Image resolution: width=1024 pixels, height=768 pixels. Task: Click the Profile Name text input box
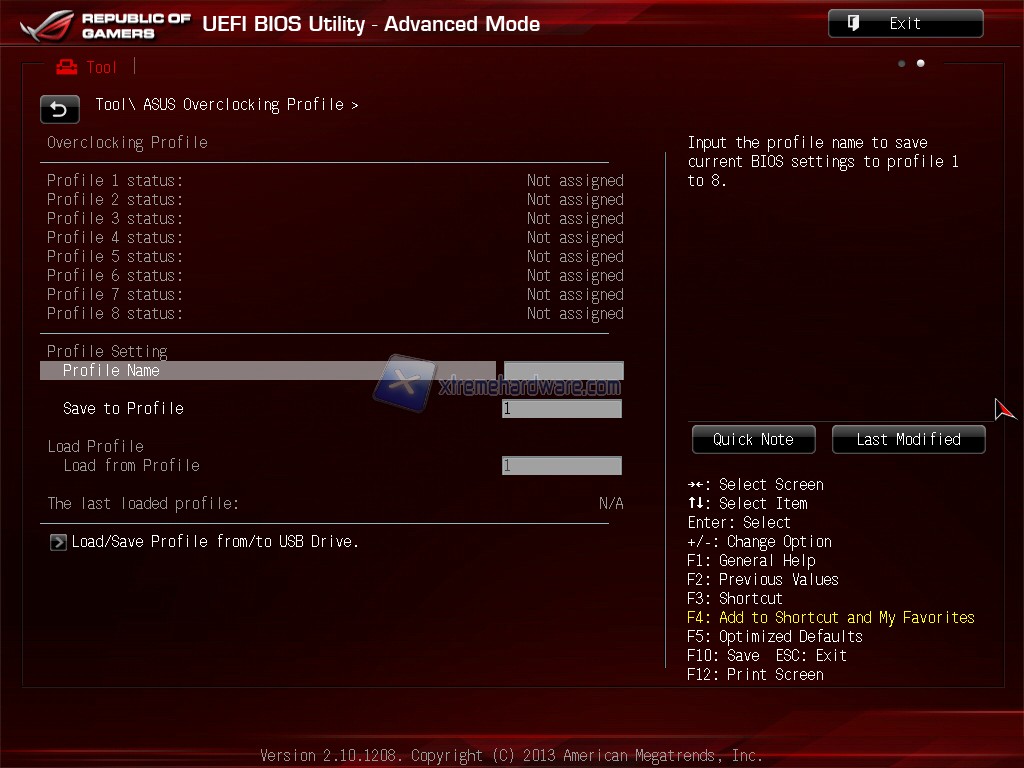coord(563,371)
